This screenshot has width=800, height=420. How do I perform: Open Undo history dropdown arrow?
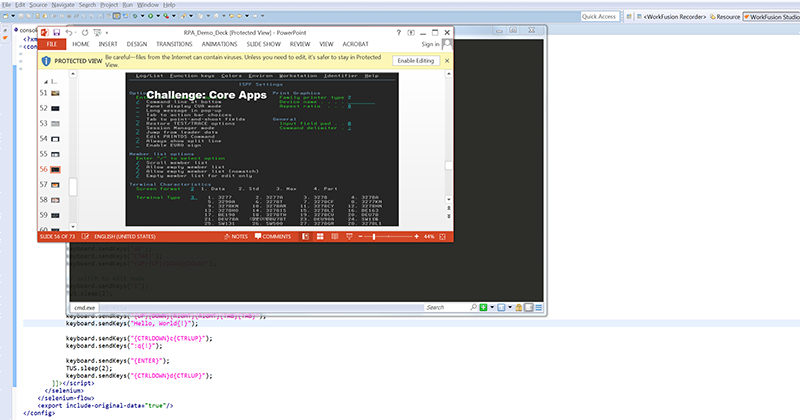[x=76, y=33]
